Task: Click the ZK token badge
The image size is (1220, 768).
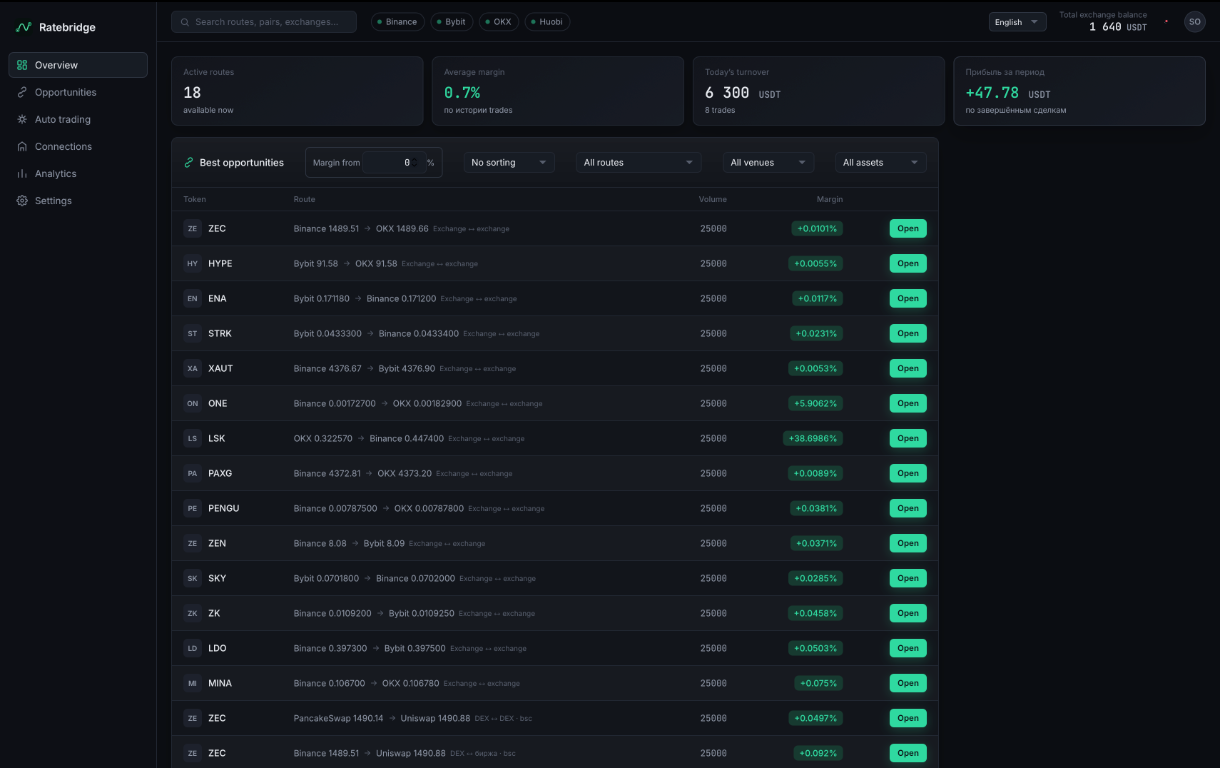Action: click(x=193, y=613)
